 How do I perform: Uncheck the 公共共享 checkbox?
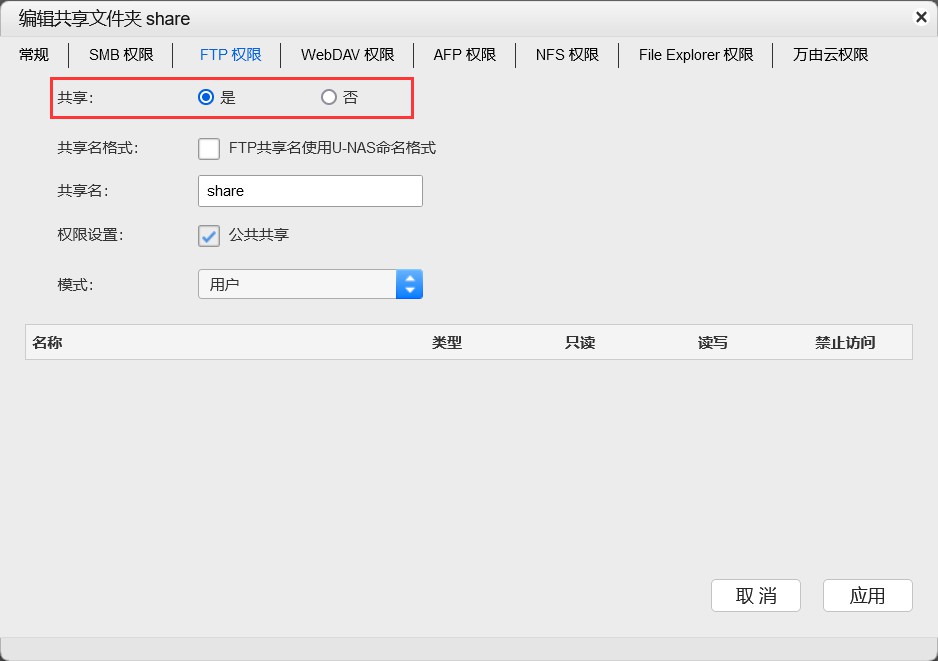209,235
